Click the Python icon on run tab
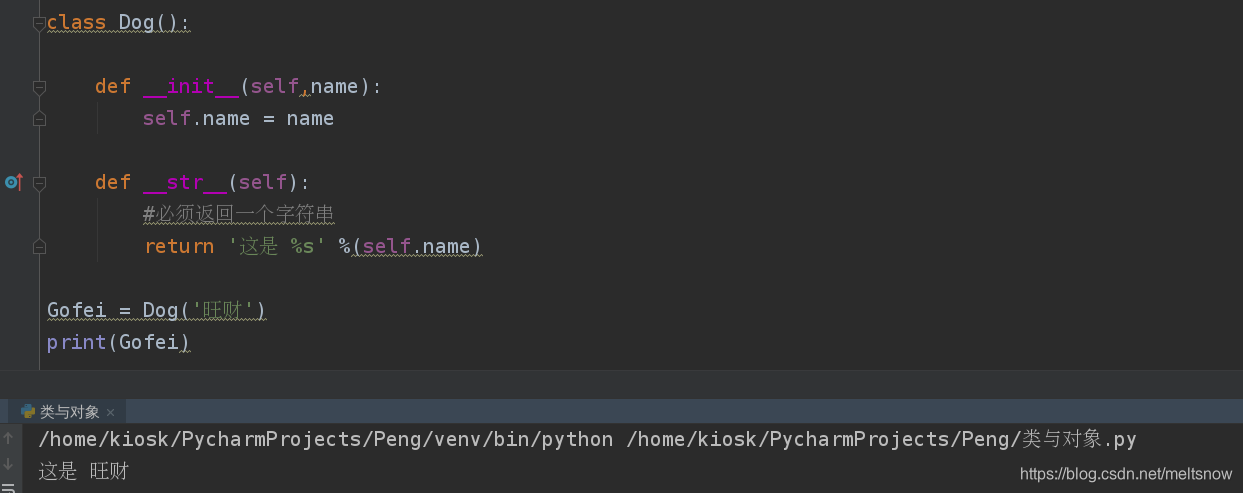 [x=28, y=411]
